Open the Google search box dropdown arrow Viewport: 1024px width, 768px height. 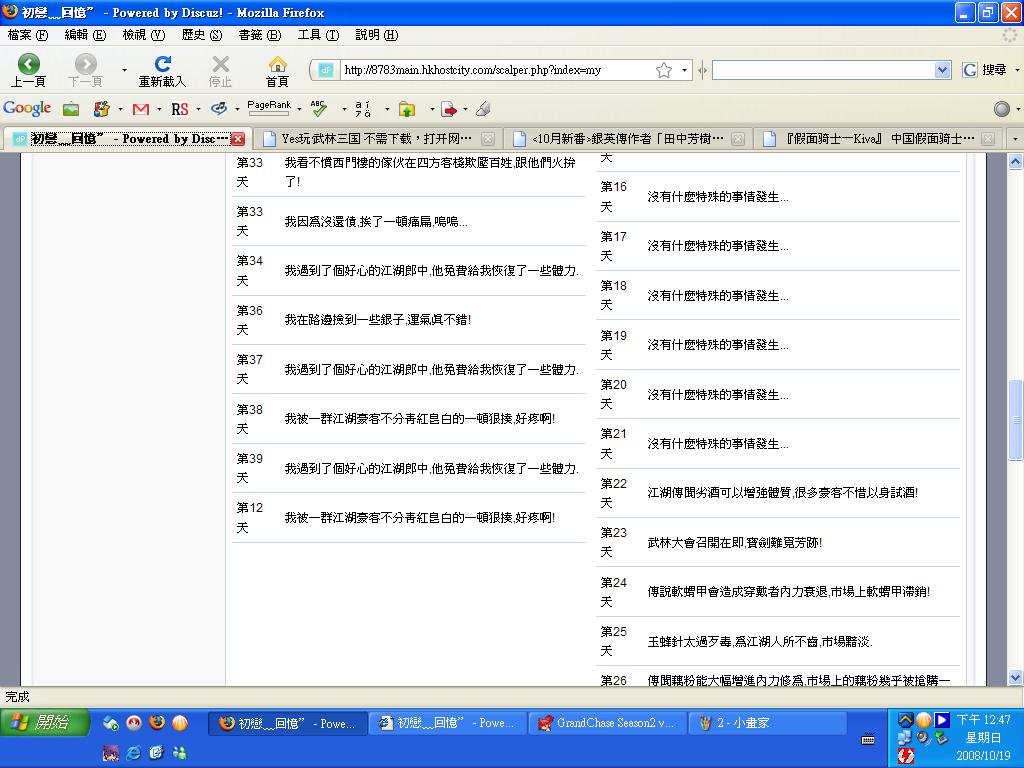coord(942,70)
